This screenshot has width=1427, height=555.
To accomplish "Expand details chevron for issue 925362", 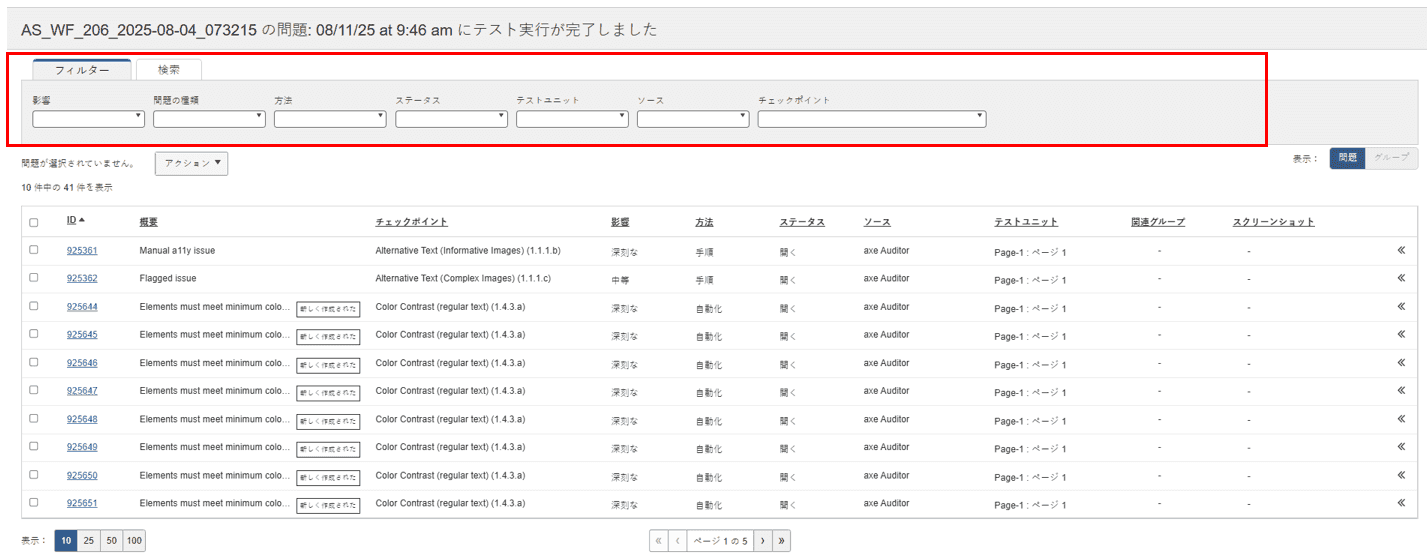I will [x=1401, y=278].
